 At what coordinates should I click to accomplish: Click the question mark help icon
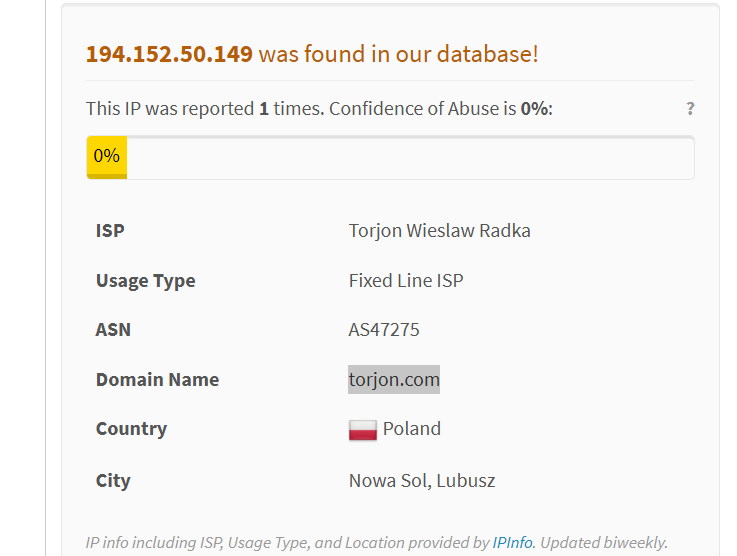click(690, 109)
